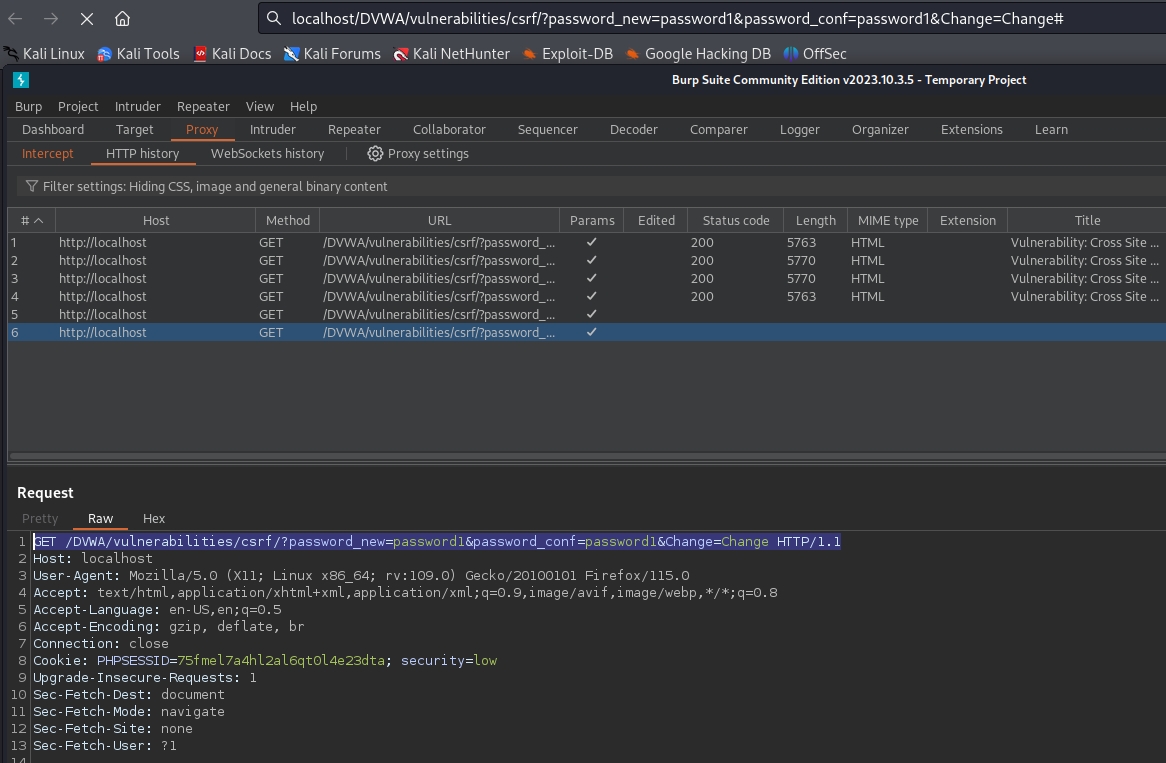Switch to the Repeater tool tab
Viewport: 1166px width, 763px height.
(x=354, y=130)
